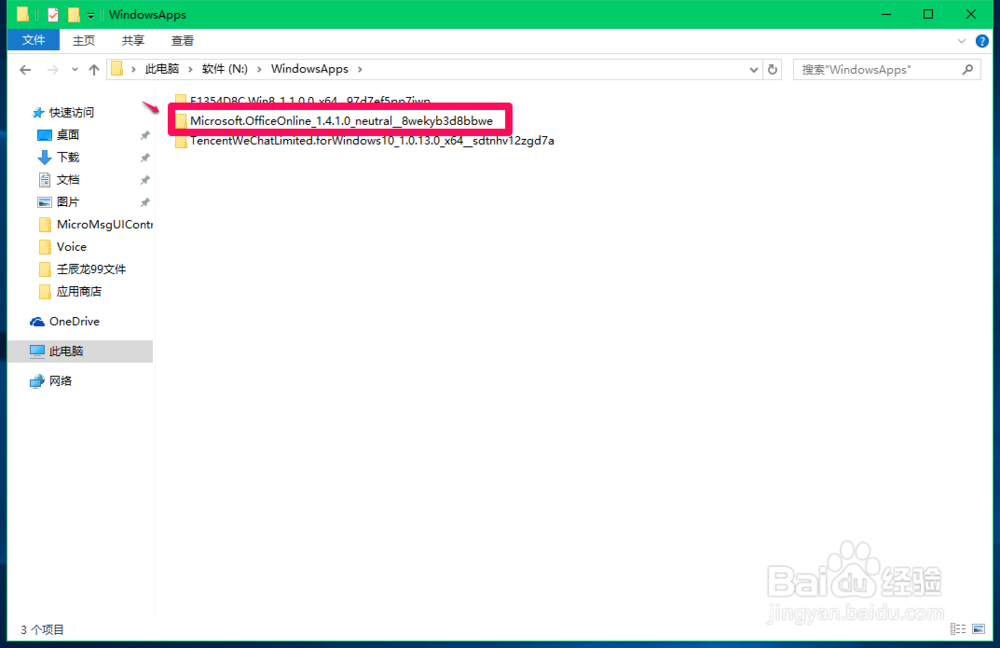Viewport: 1000px width, 648px height.
Task: Open recent locations dropdown arrow
Action: [x=75, y=70]
